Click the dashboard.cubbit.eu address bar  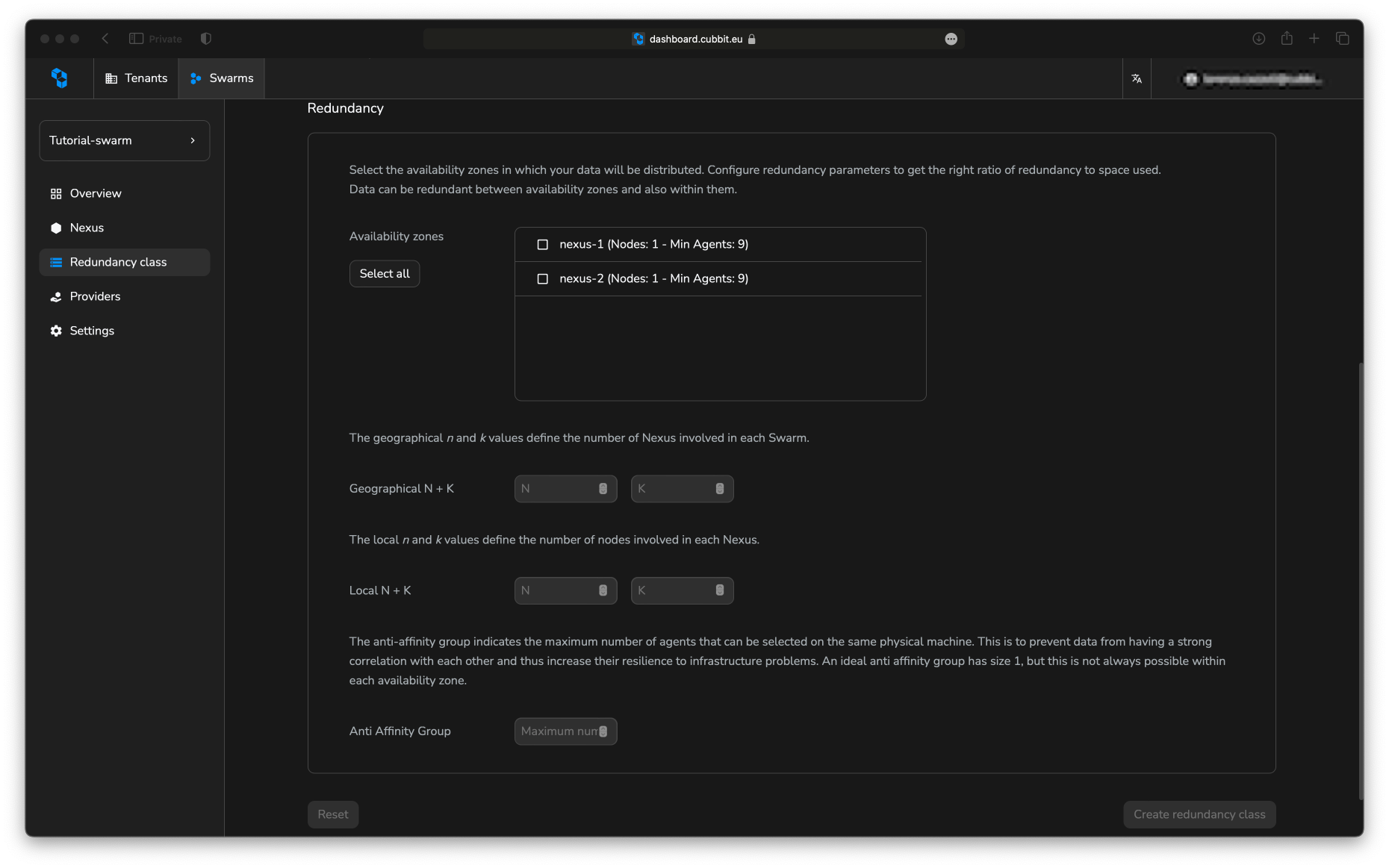click(x=694, y=39)
